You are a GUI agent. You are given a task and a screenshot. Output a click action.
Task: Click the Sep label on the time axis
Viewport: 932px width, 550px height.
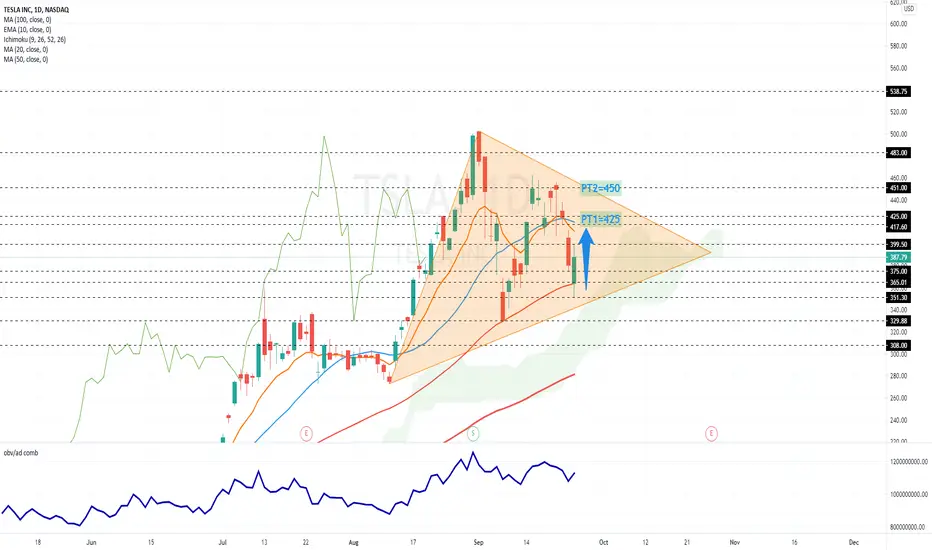pos(478,542)
